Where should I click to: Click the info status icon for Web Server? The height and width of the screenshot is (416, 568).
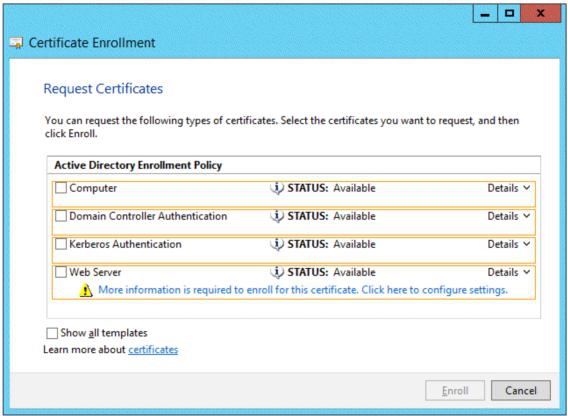point(277,272)
